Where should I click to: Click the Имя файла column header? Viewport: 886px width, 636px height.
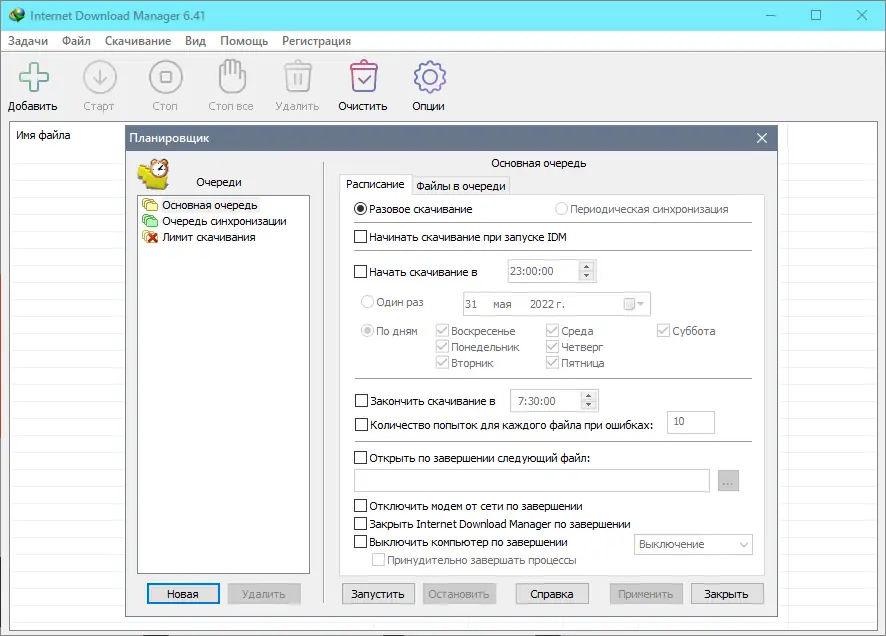(x=43, y=135)
